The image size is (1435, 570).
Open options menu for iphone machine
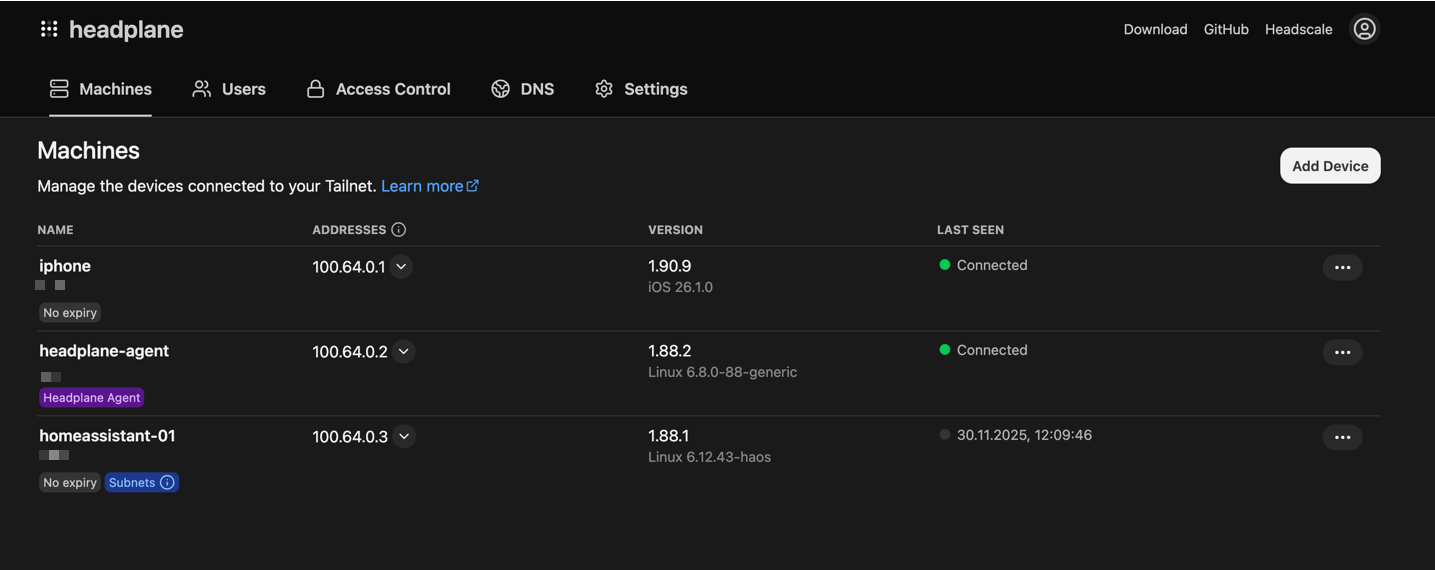pos(1342,267)
